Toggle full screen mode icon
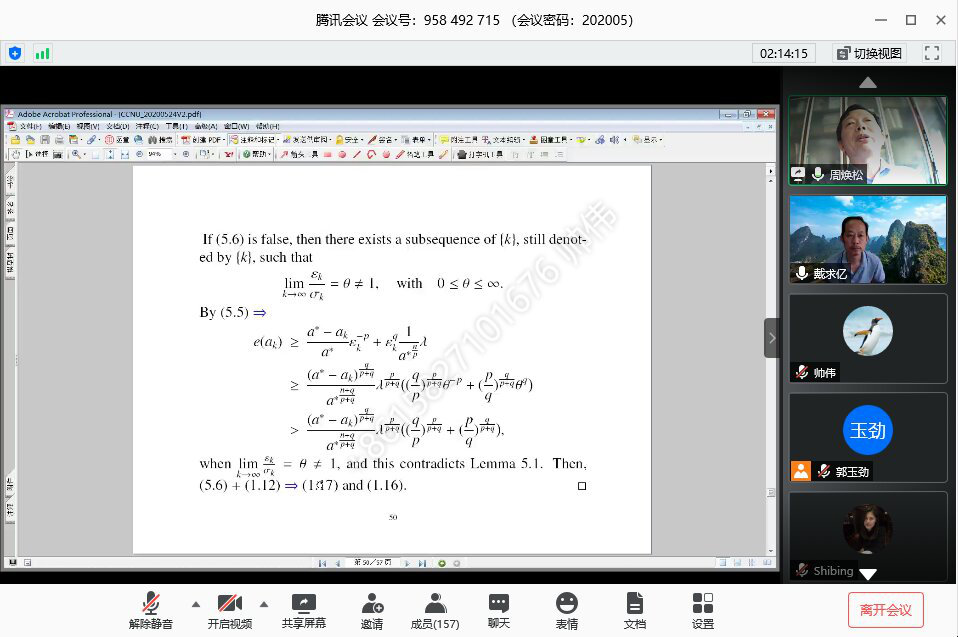The image size is (958, 637). click(932, 53)
